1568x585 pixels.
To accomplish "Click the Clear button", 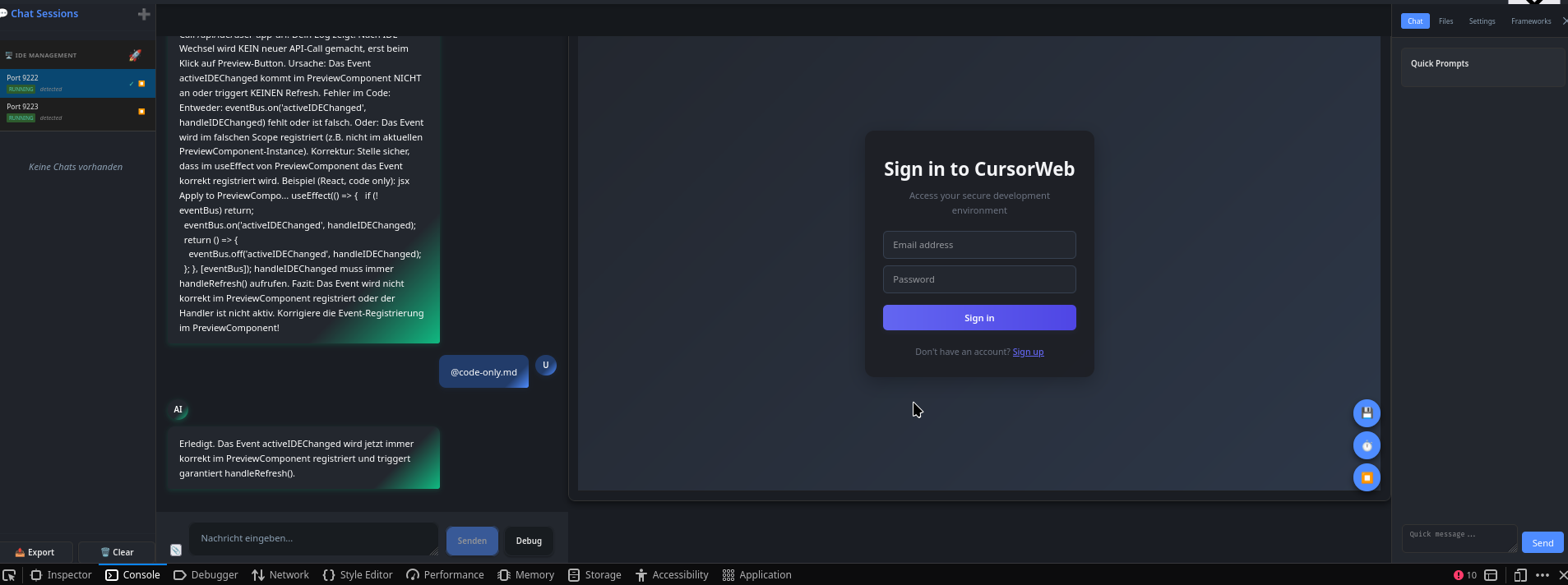I will coord(117,552).
